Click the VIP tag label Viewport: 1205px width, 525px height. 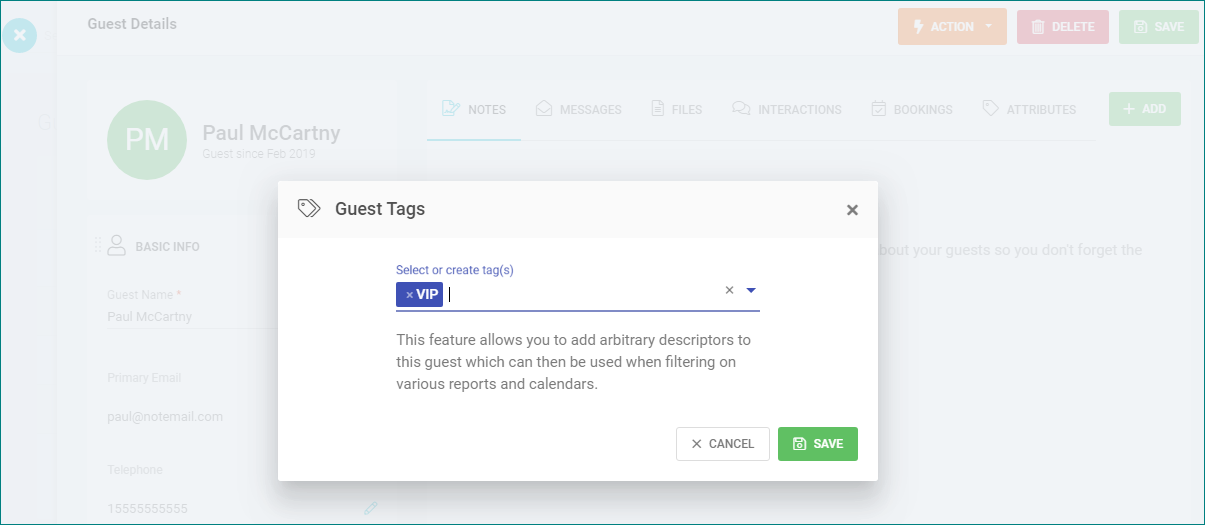tap(427, 295)
